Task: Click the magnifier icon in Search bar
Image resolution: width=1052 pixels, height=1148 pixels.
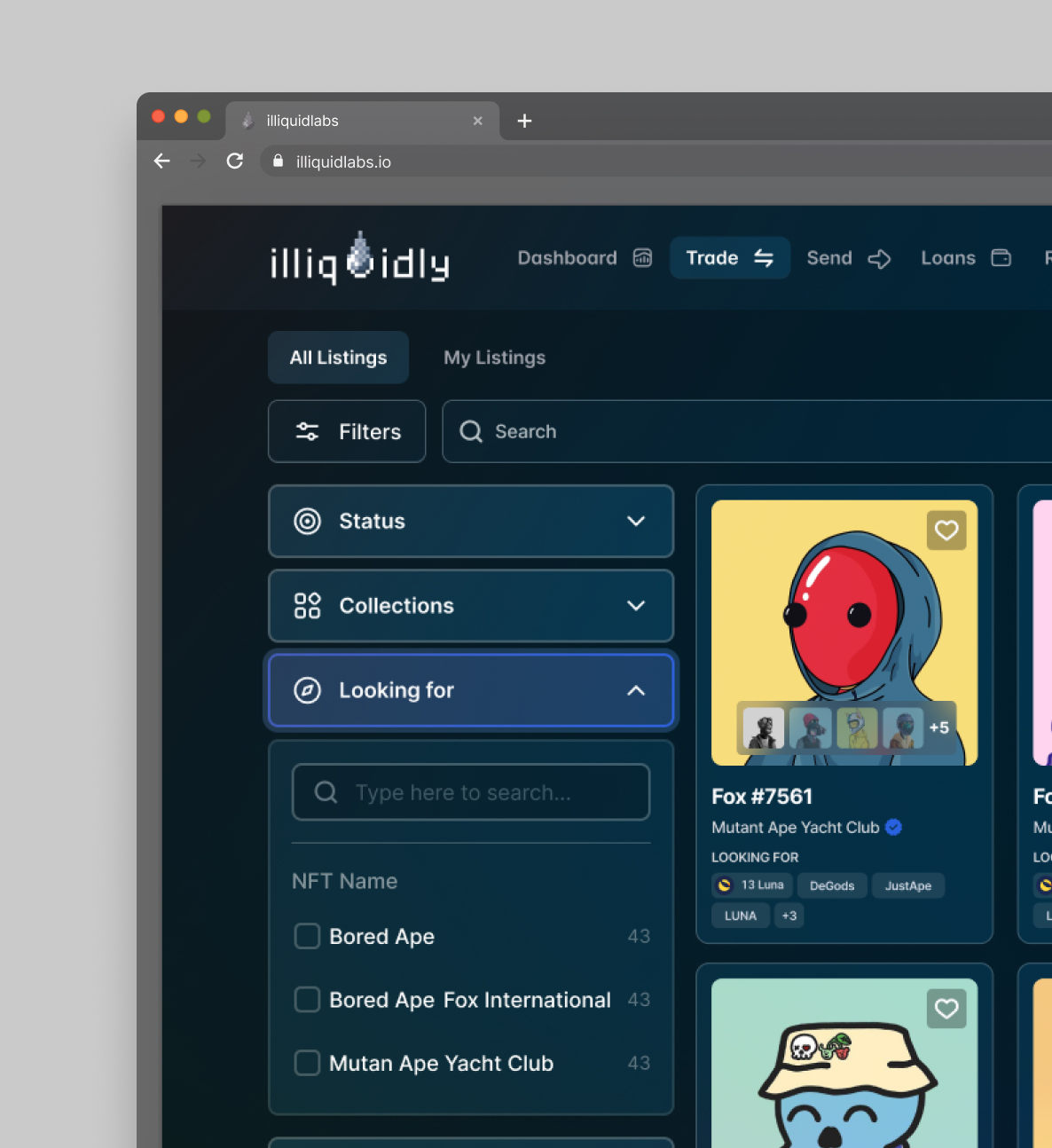Action: [x=471, y=431]
